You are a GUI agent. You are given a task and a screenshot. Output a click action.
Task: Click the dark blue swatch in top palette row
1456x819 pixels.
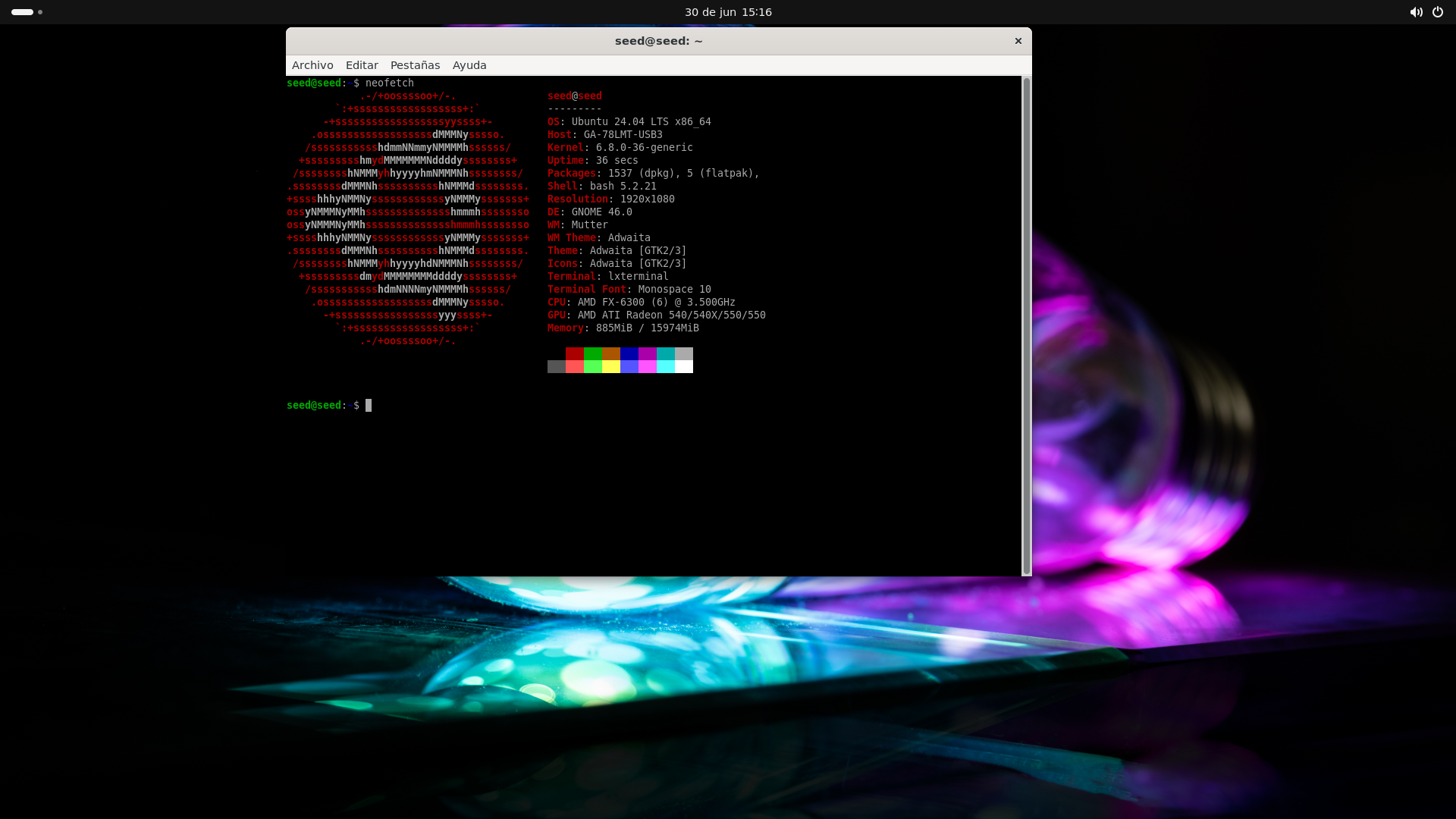[629, 353]
